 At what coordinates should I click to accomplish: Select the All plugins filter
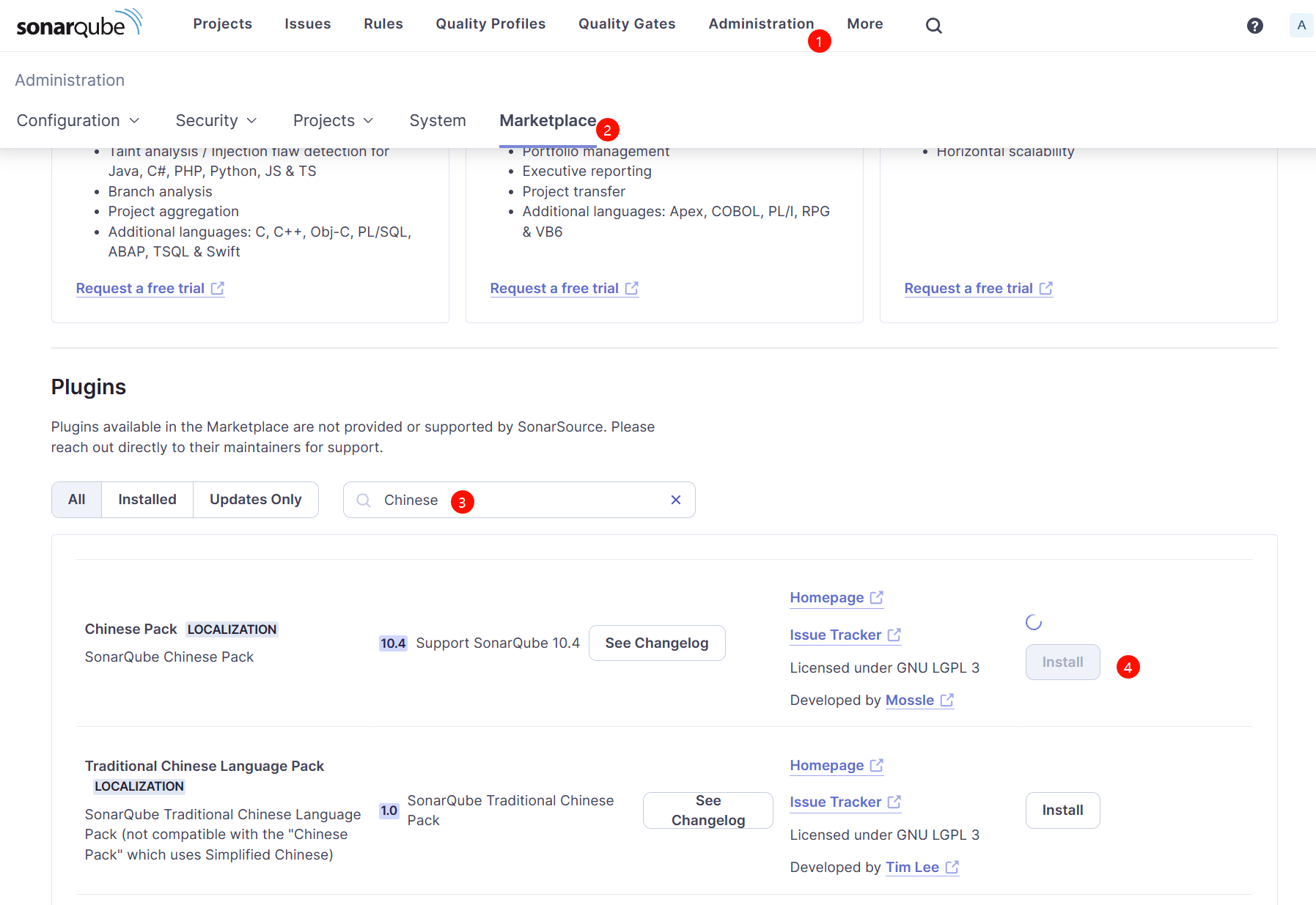pos(77,500)
